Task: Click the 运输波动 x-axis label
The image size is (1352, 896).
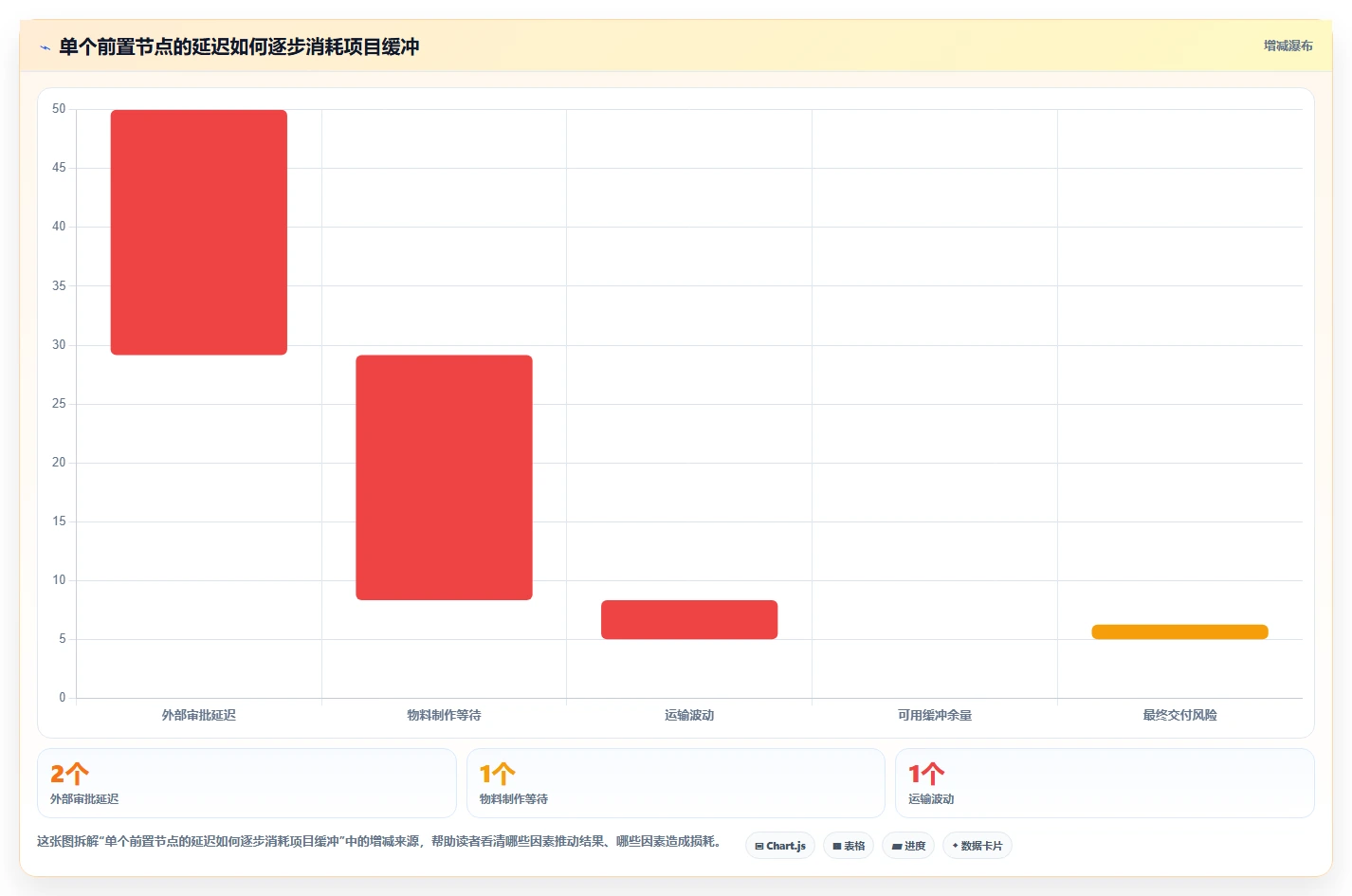Action: click(x=689, y=715)
